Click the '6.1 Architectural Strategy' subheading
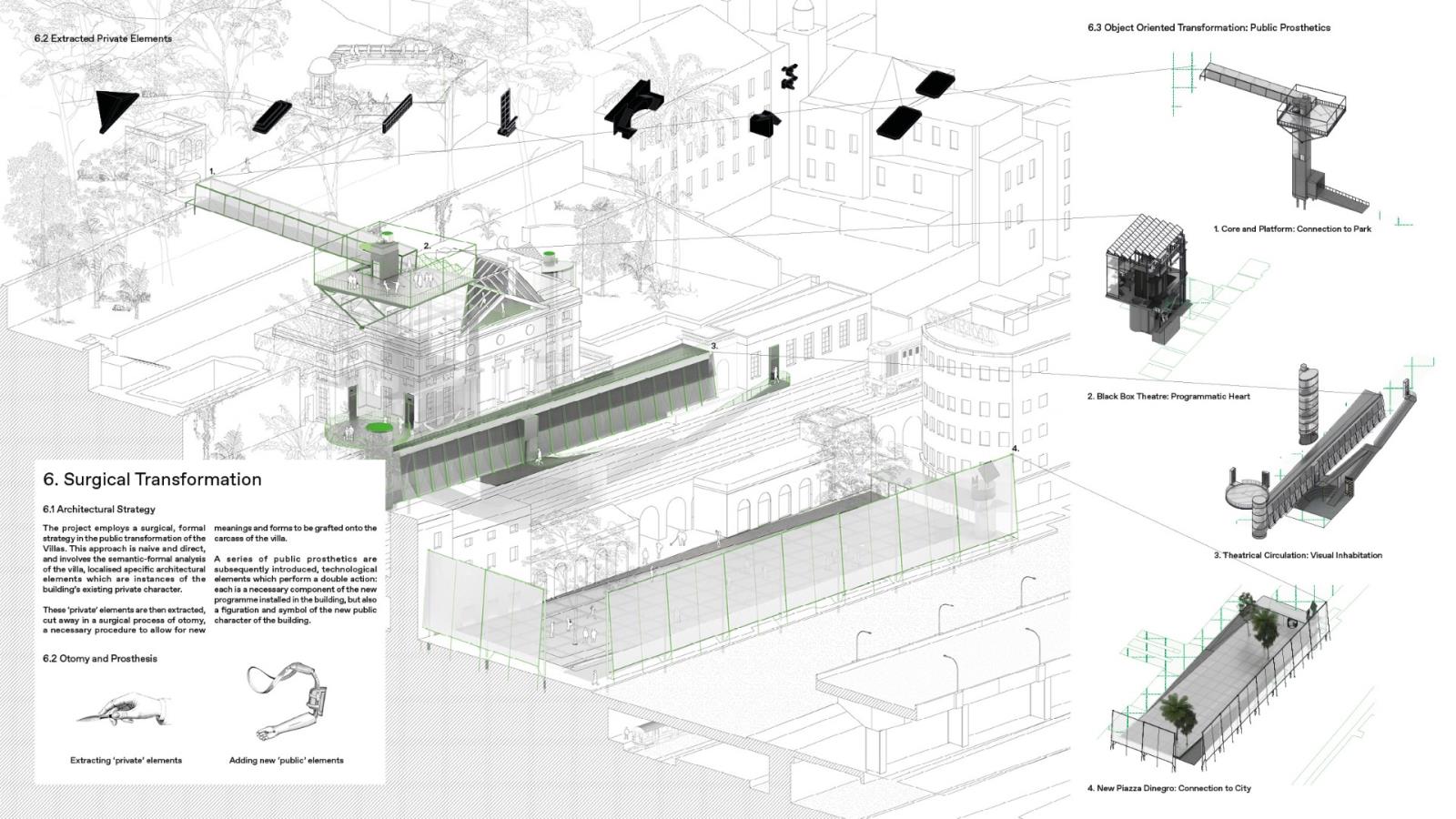The width and height of the screenshot is (1456, 819). (99, 510)
